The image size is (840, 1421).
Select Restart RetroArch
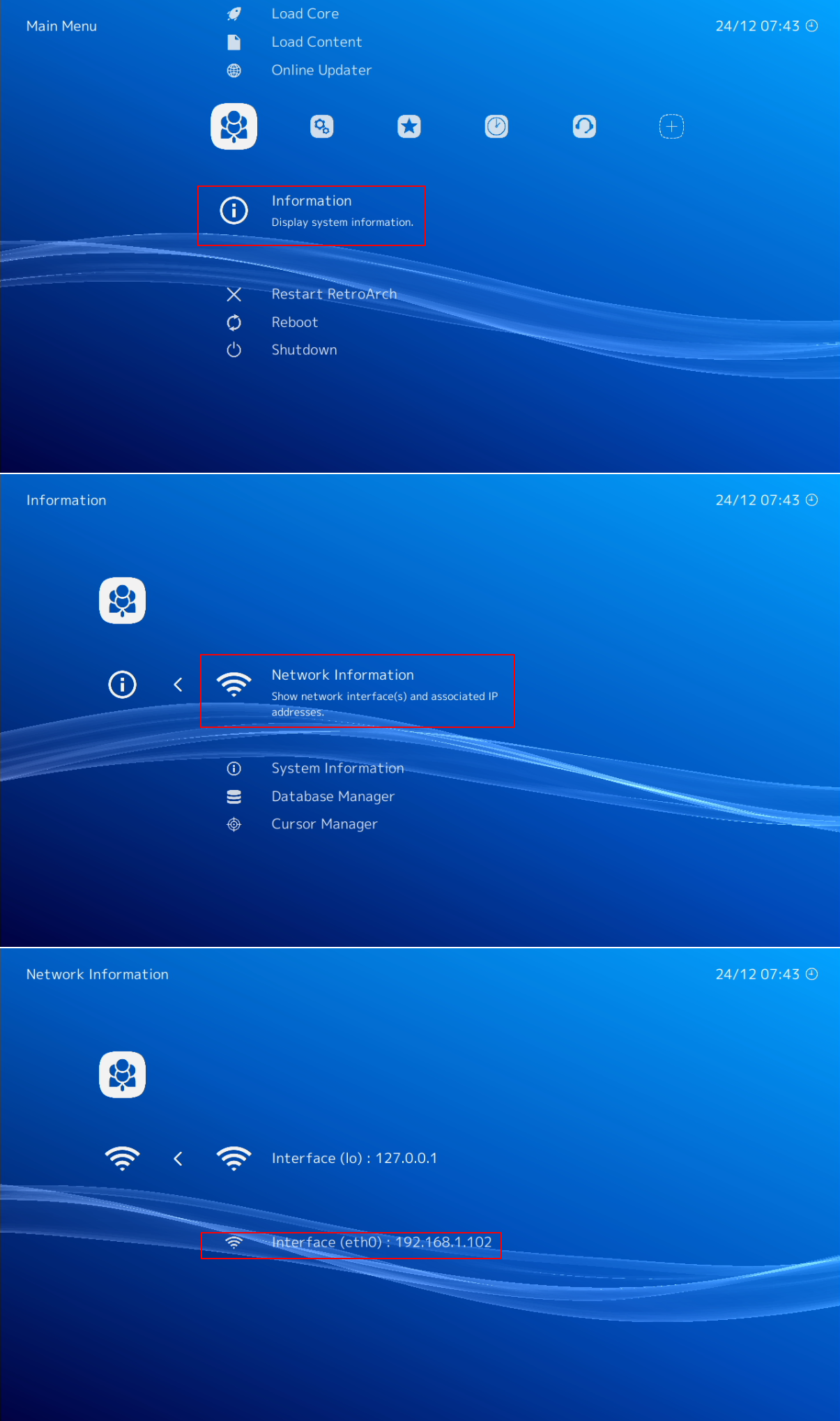pos(334,294)
